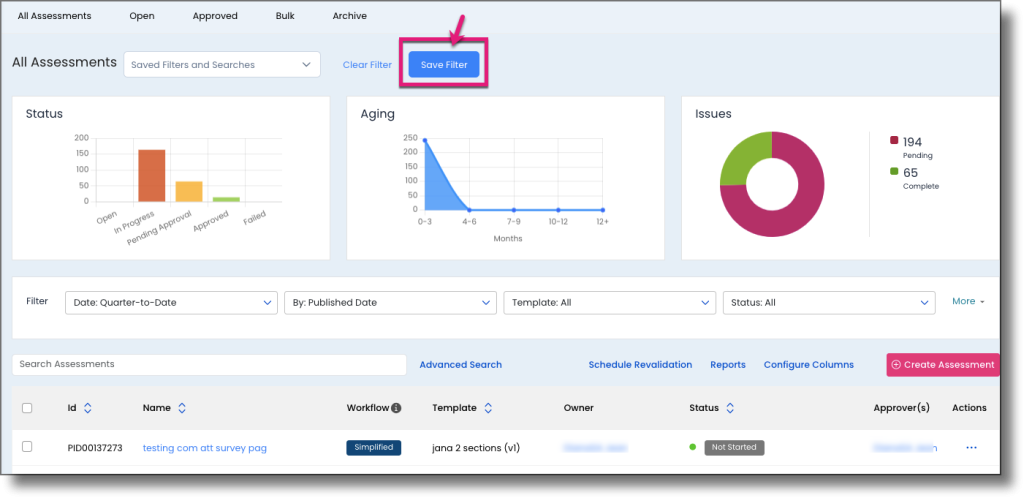This screenshot has width=1024, height=498.
Task: Click the Create Assessment button
Action: [x=943, y=365]
